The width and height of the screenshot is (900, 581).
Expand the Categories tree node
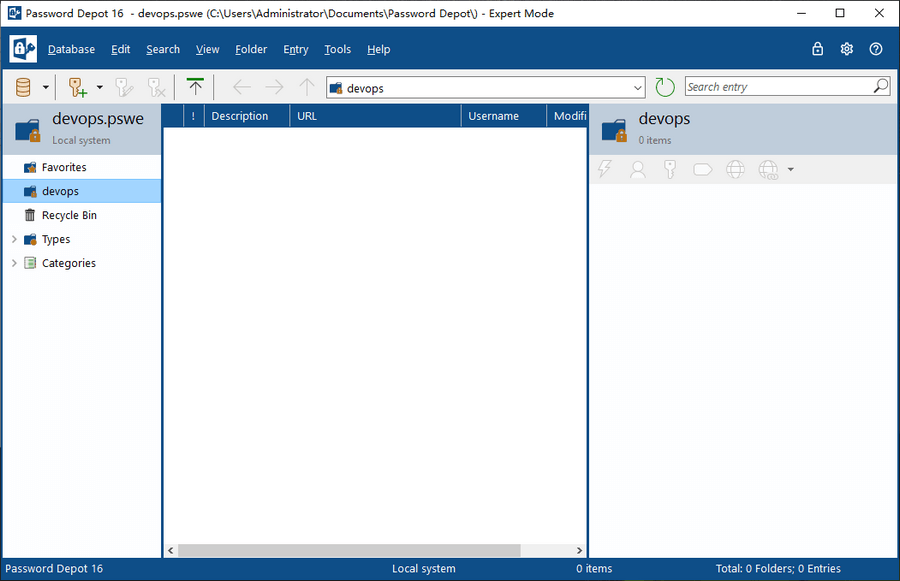(x=14, y=263)
